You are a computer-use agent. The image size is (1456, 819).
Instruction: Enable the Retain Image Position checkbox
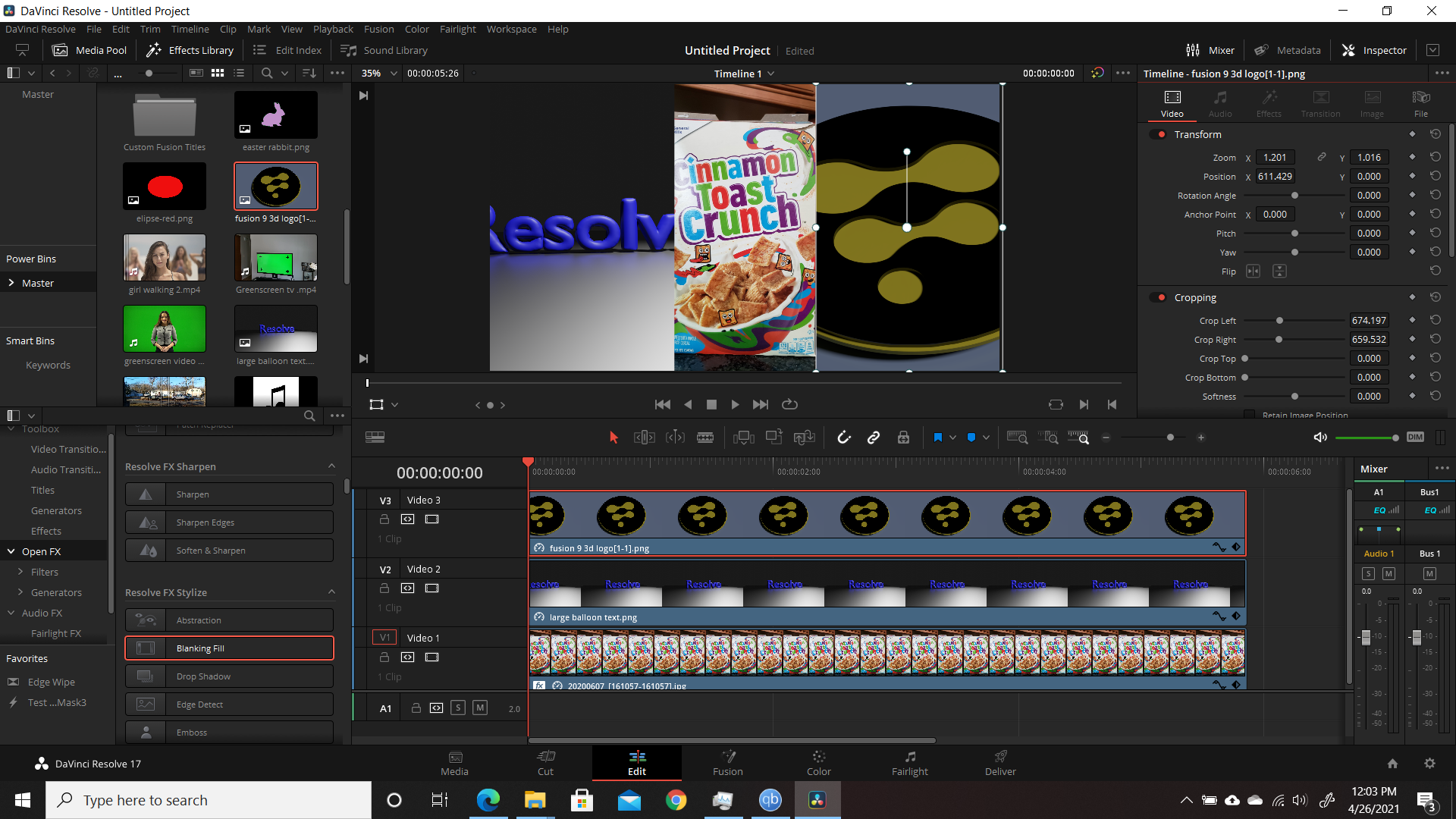click(x=1249, y=415)
